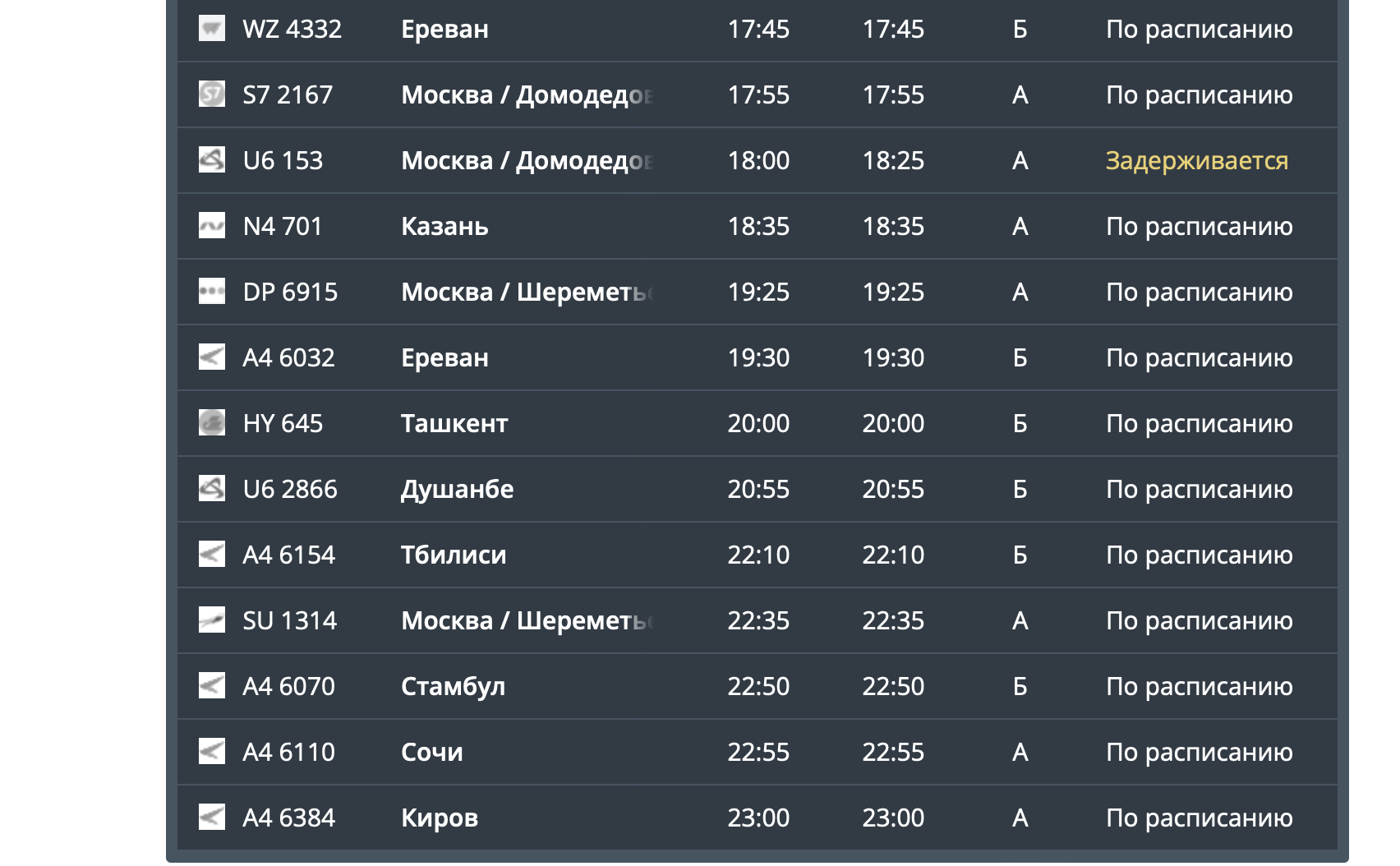Click the airline logo beside A4 6384
The width and height of the screenshot is (1400, 866).
coord(212,818)
